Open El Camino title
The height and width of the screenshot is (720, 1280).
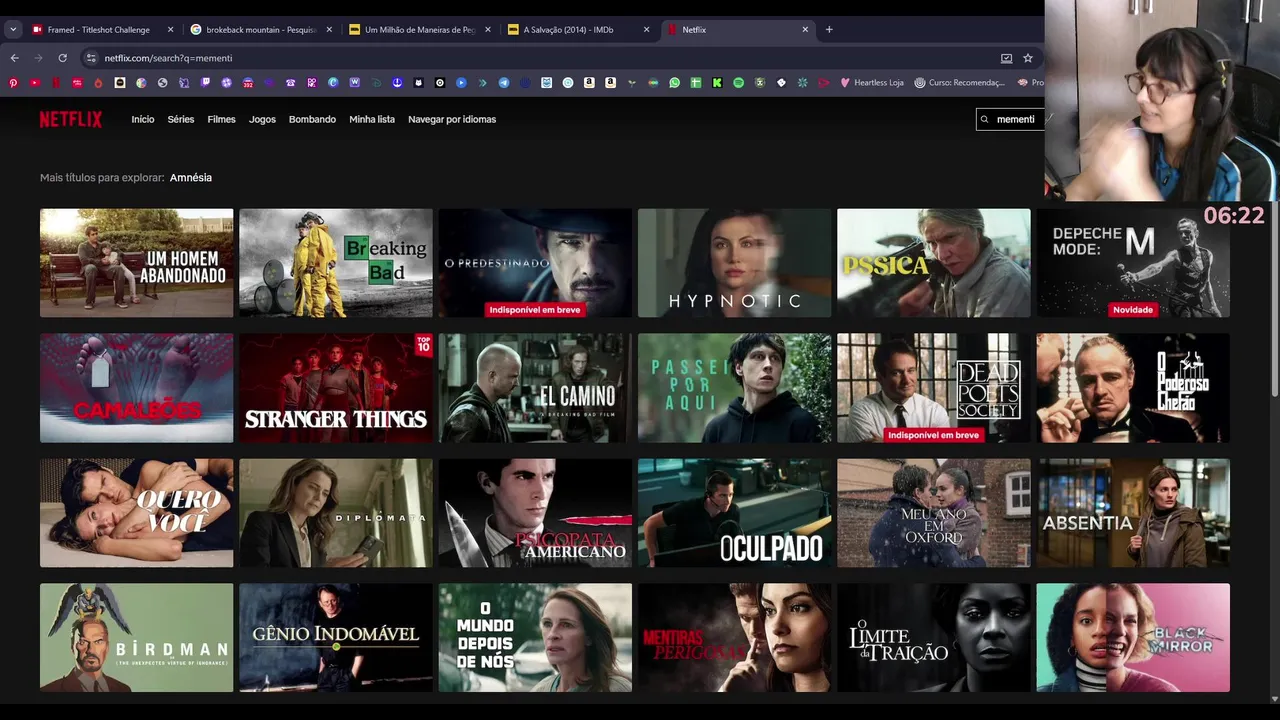535,388
